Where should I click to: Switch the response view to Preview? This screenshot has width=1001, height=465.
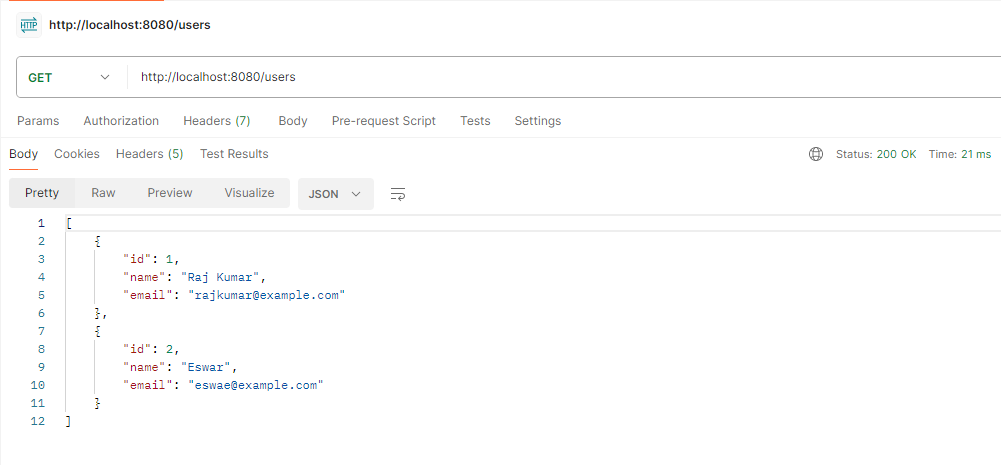click(170, 193)
